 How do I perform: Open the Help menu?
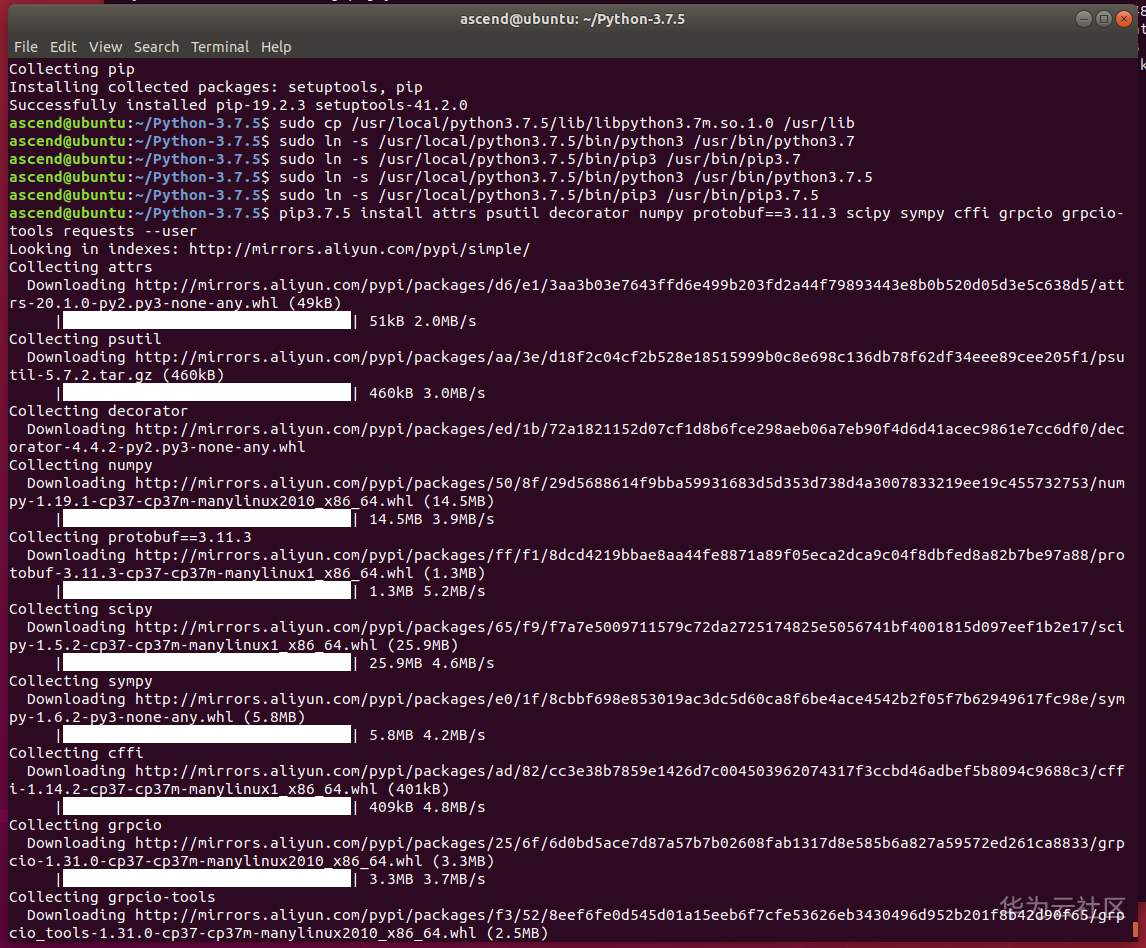(276, 47)
